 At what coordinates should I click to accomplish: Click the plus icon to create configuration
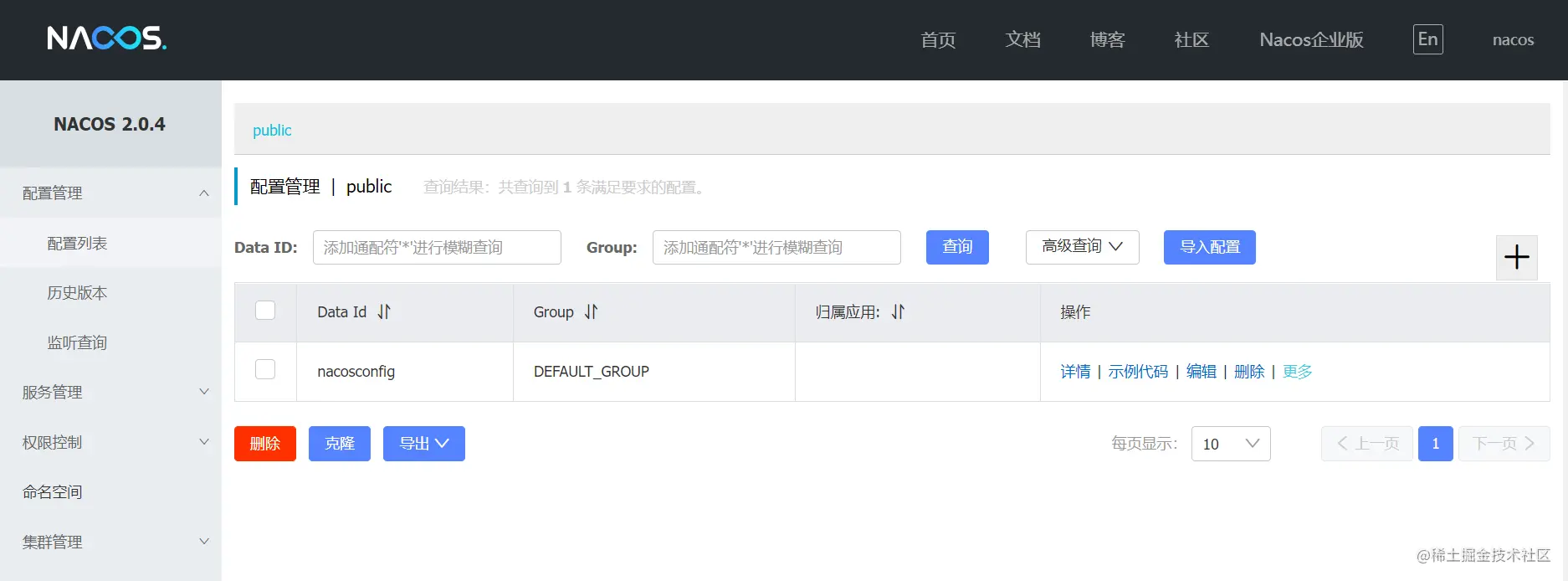click(x=1516, y=257)
